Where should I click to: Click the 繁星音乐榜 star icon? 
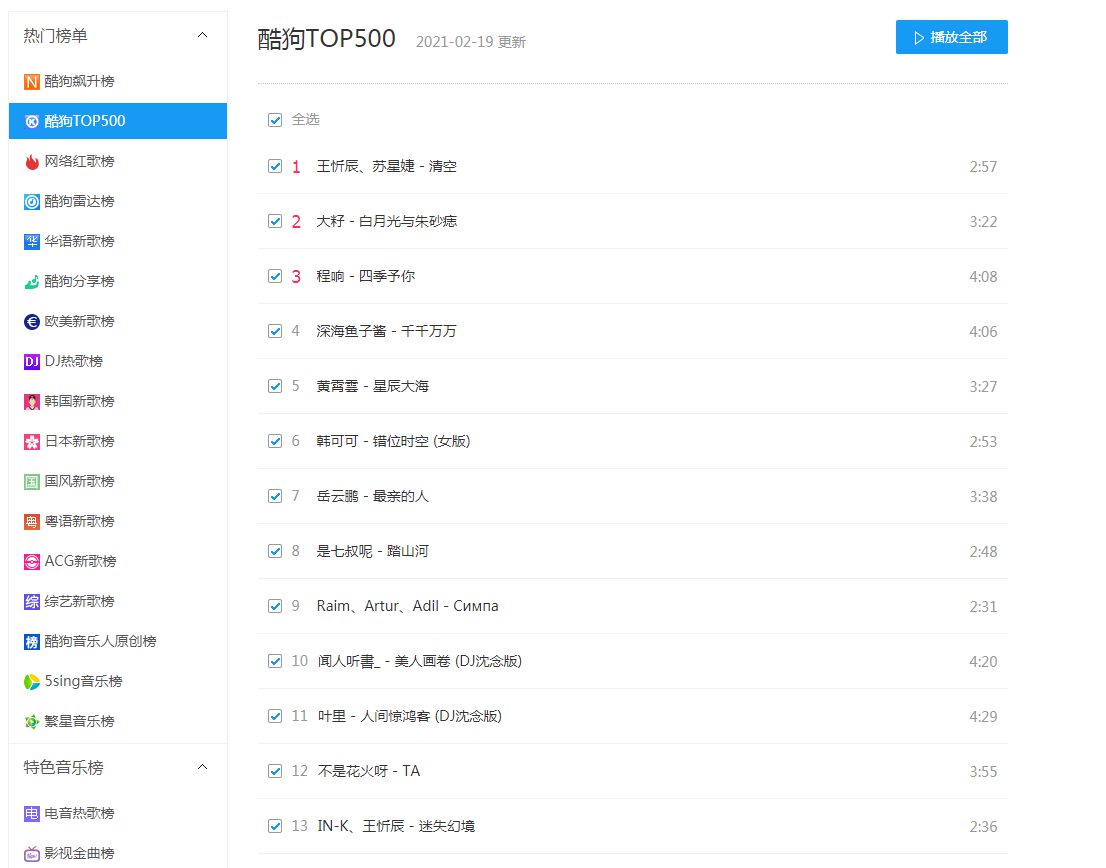[32, 721]
